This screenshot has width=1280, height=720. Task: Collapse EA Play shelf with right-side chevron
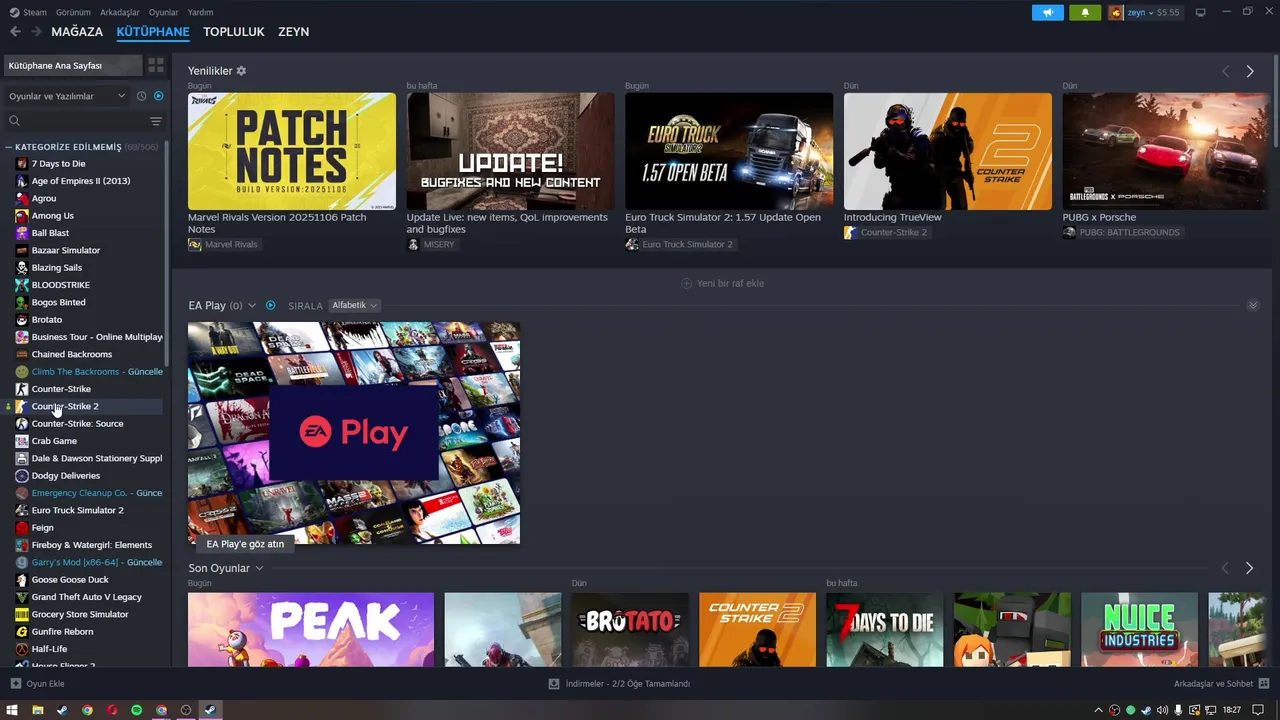[x=1253, y=305]
